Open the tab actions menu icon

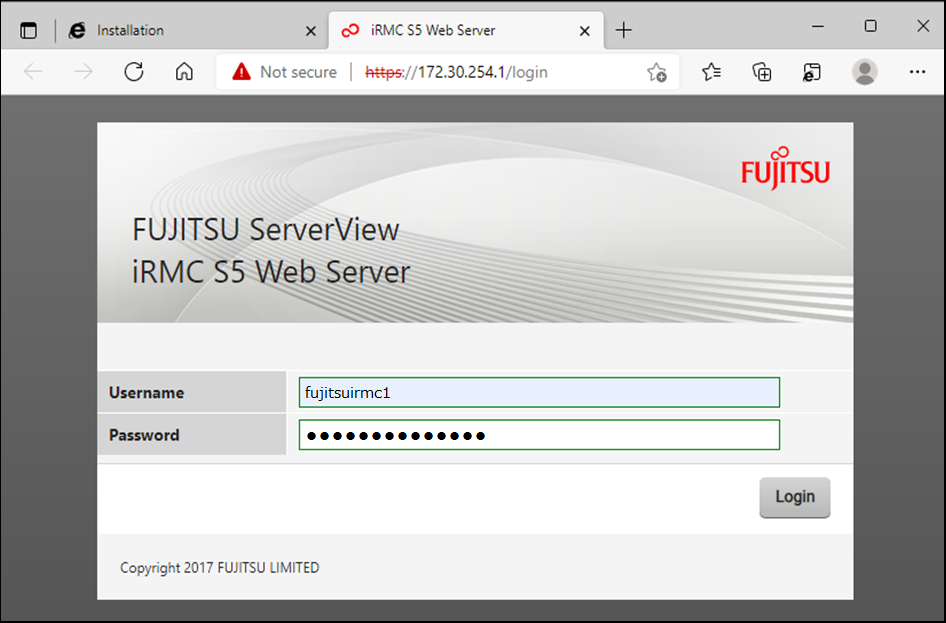(28, 30)
